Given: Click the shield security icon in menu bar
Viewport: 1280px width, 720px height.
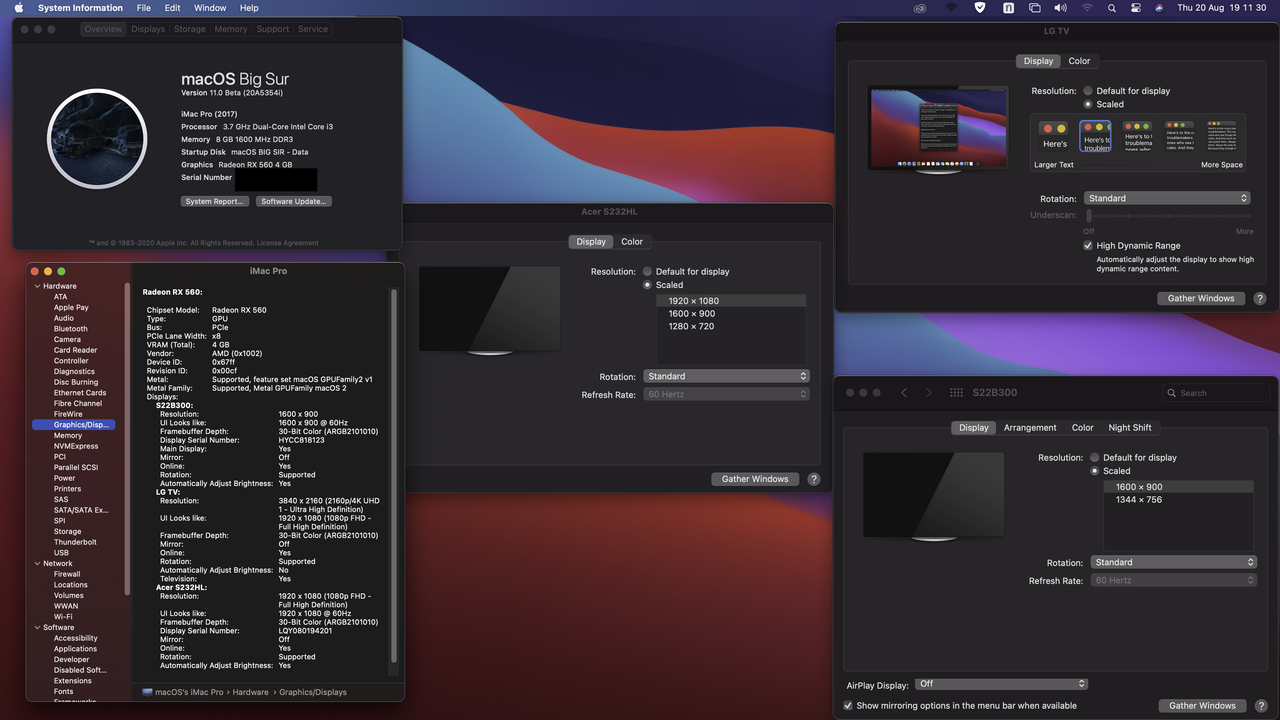Looking at the screenshot, I should click(980, 8).
